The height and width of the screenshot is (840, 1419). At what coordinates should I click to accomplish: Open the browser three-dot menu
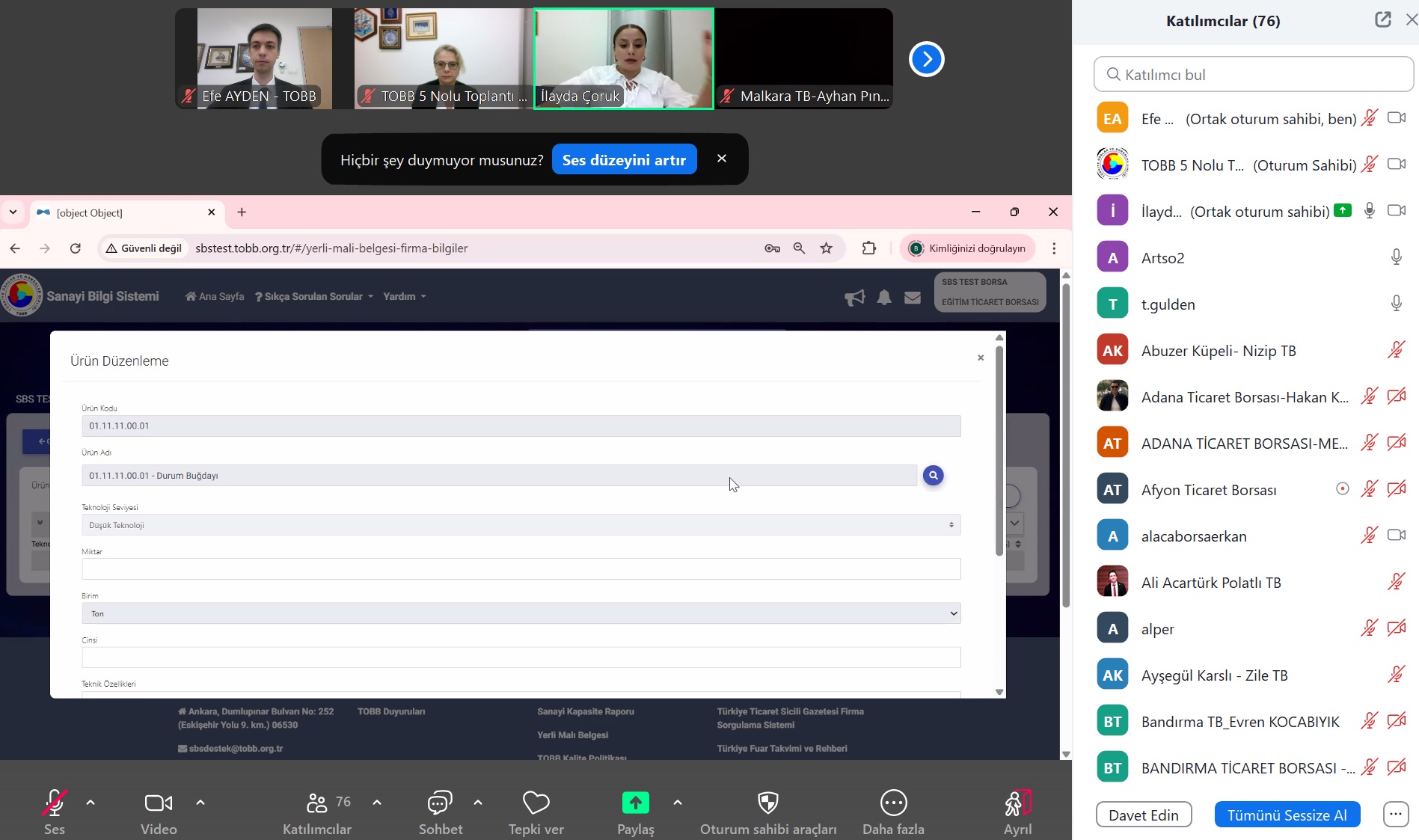click(1054, 248)
